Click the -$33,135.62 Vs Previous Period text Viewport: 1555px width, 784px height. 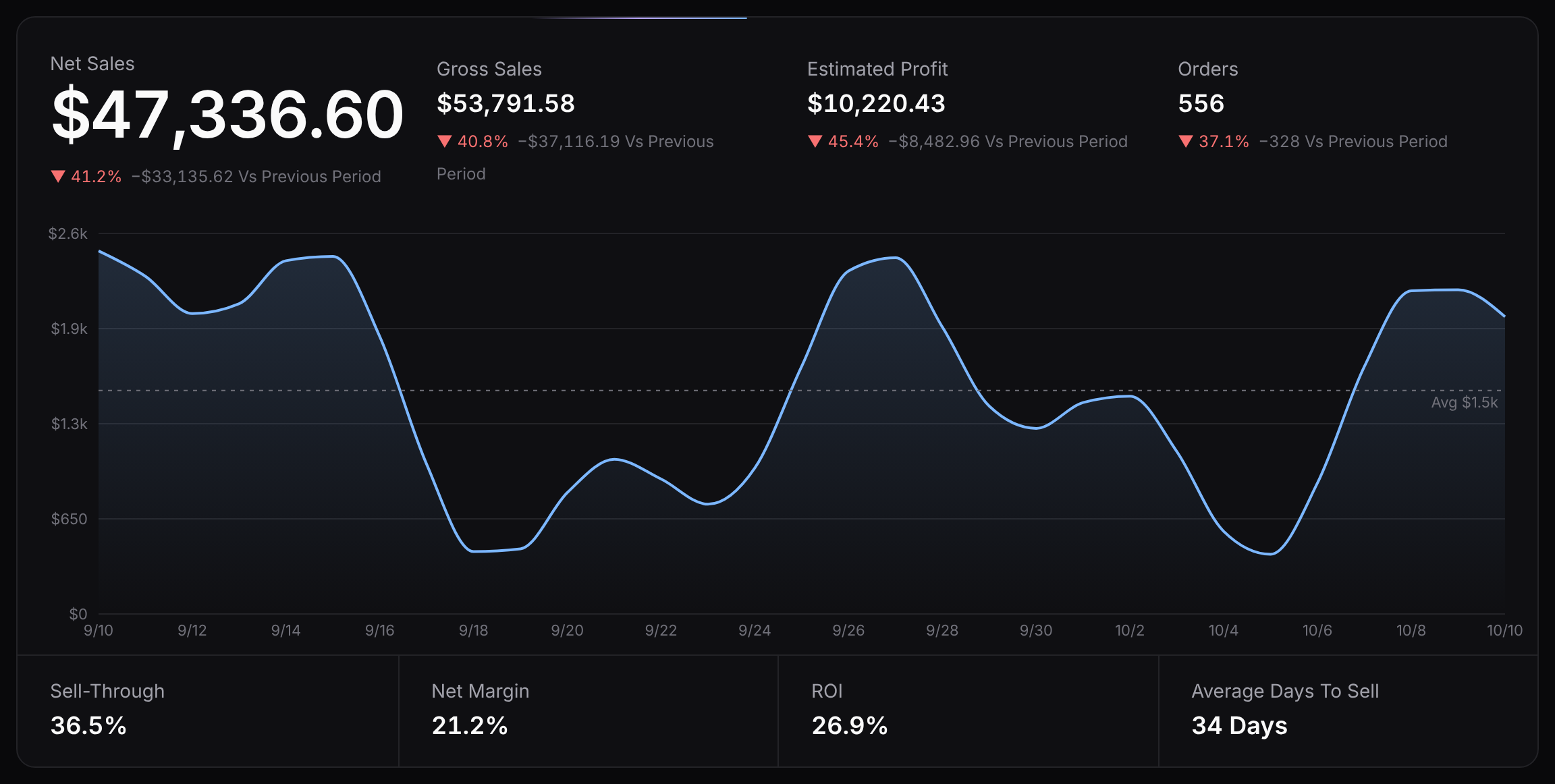click(x=256, y=177)
